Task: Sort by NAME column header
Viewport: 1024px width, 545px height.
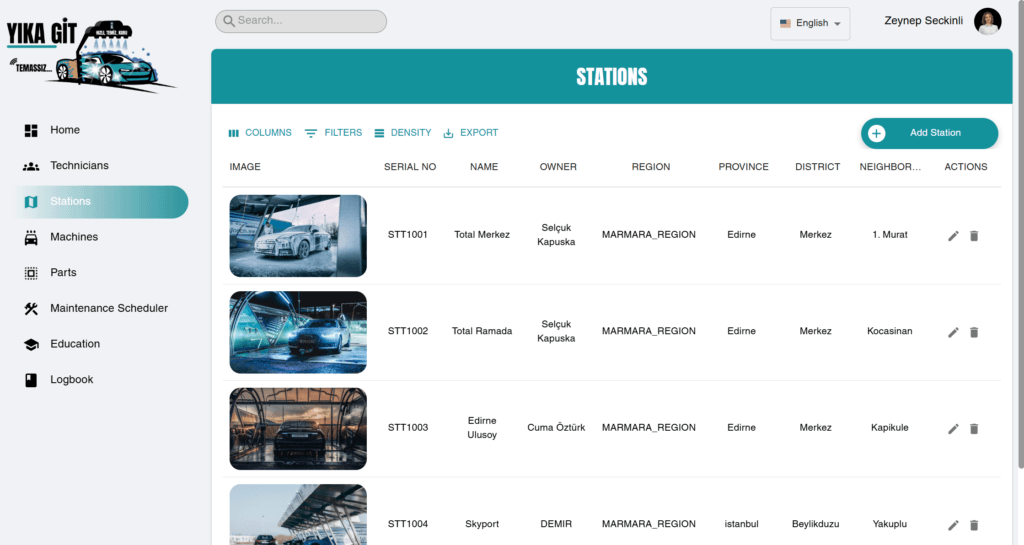Action: tap(484, 167)
